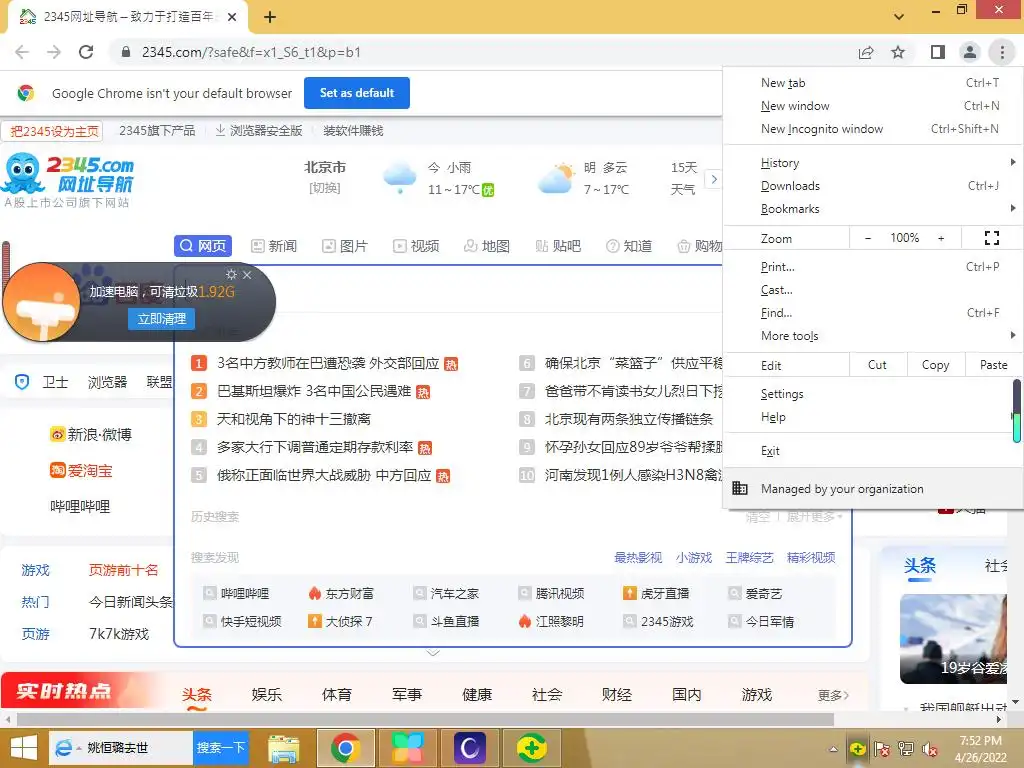Choose New Incognito window
This screenshot has height=768, width=1024.
(873, 129)
